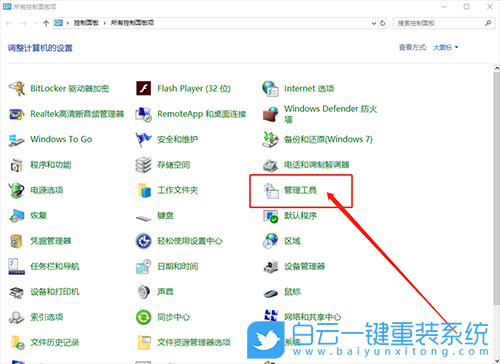Image resolution: width=500 pixels, height=364 pixels.
Task: Open the 文件资源管理器选项 icon
Action: [x=144, y=343]
